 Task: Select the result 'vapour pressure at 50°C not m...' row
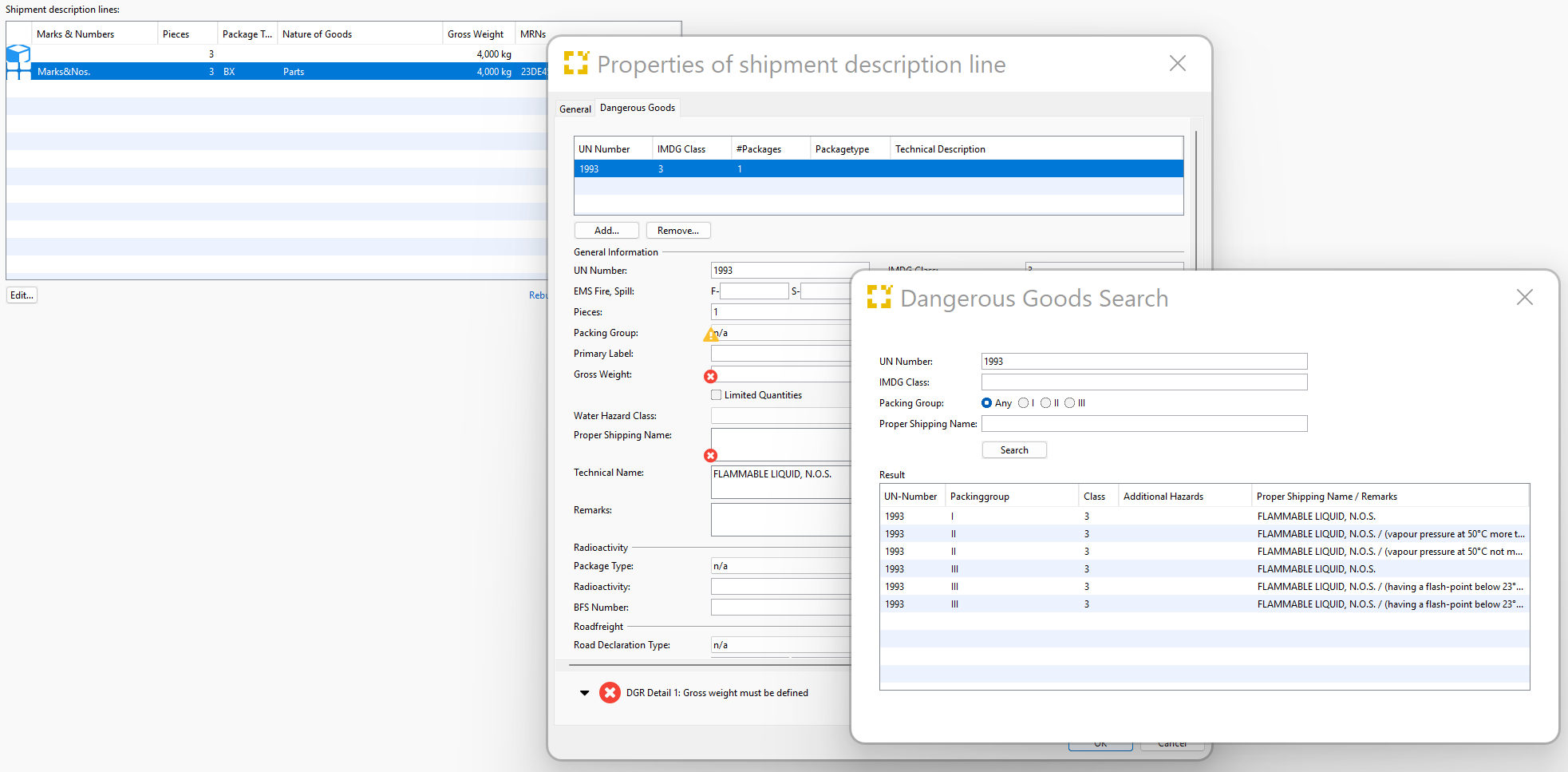[x=1205, y=552]
